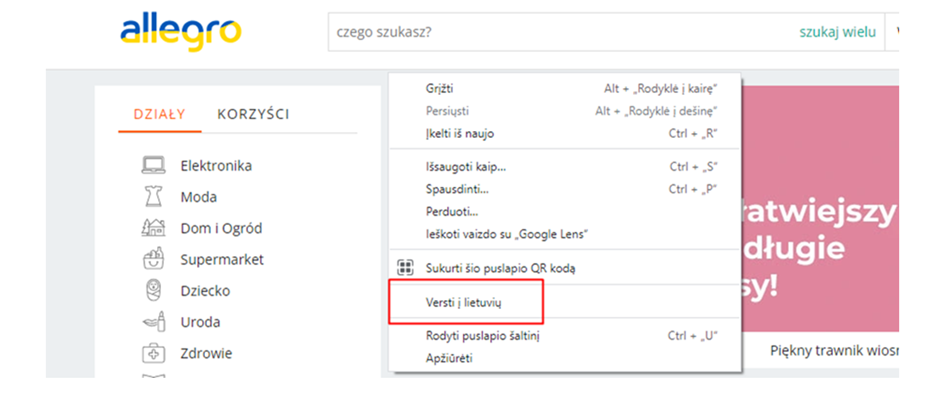This screenshot has height=404, width=945.
Task: Click the Zdrowie first-aid kit icon
Action: pyautogui.click(x=152, y=353)
